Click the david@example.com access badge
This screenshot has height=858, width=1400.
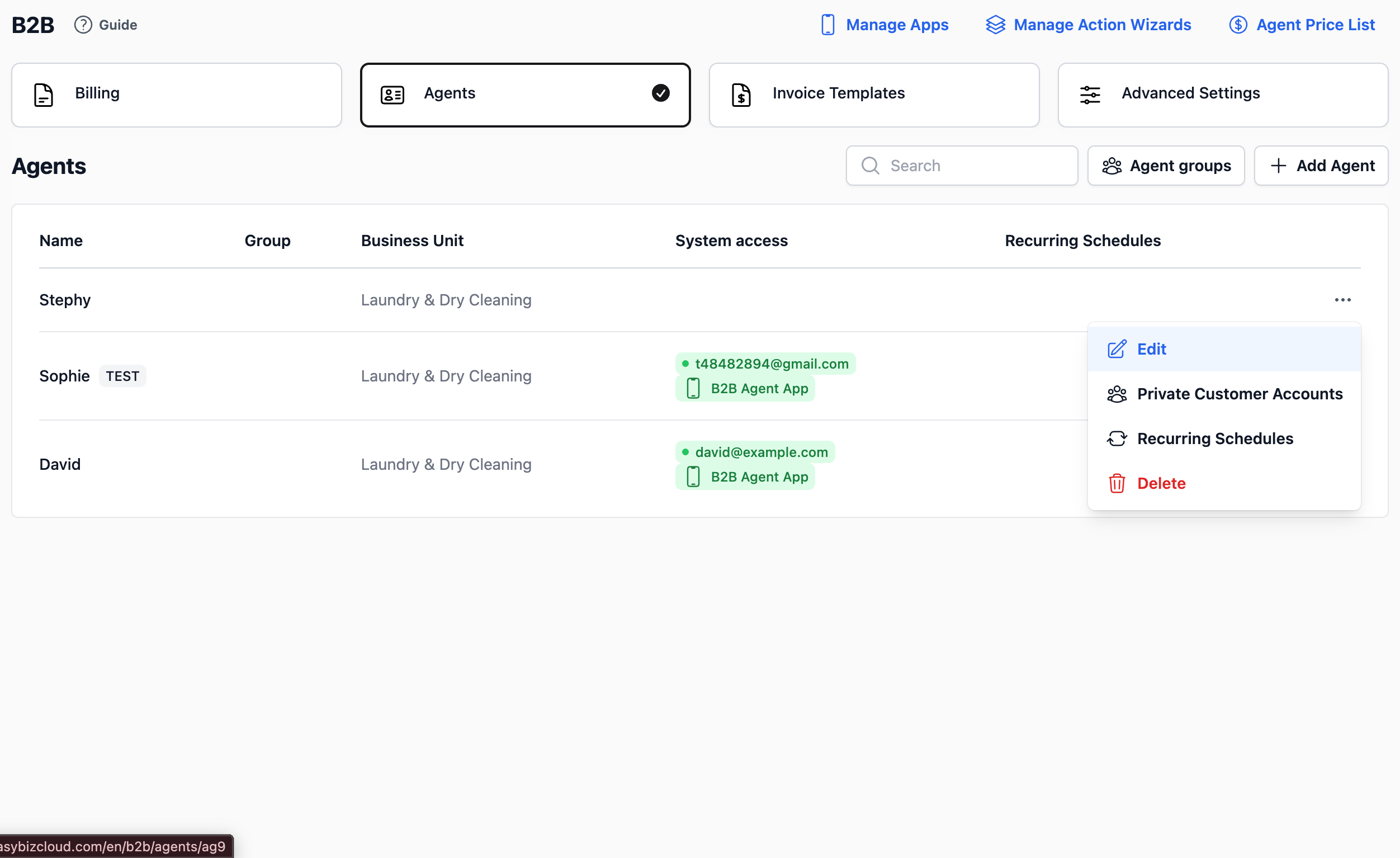(x=755, y=452)
